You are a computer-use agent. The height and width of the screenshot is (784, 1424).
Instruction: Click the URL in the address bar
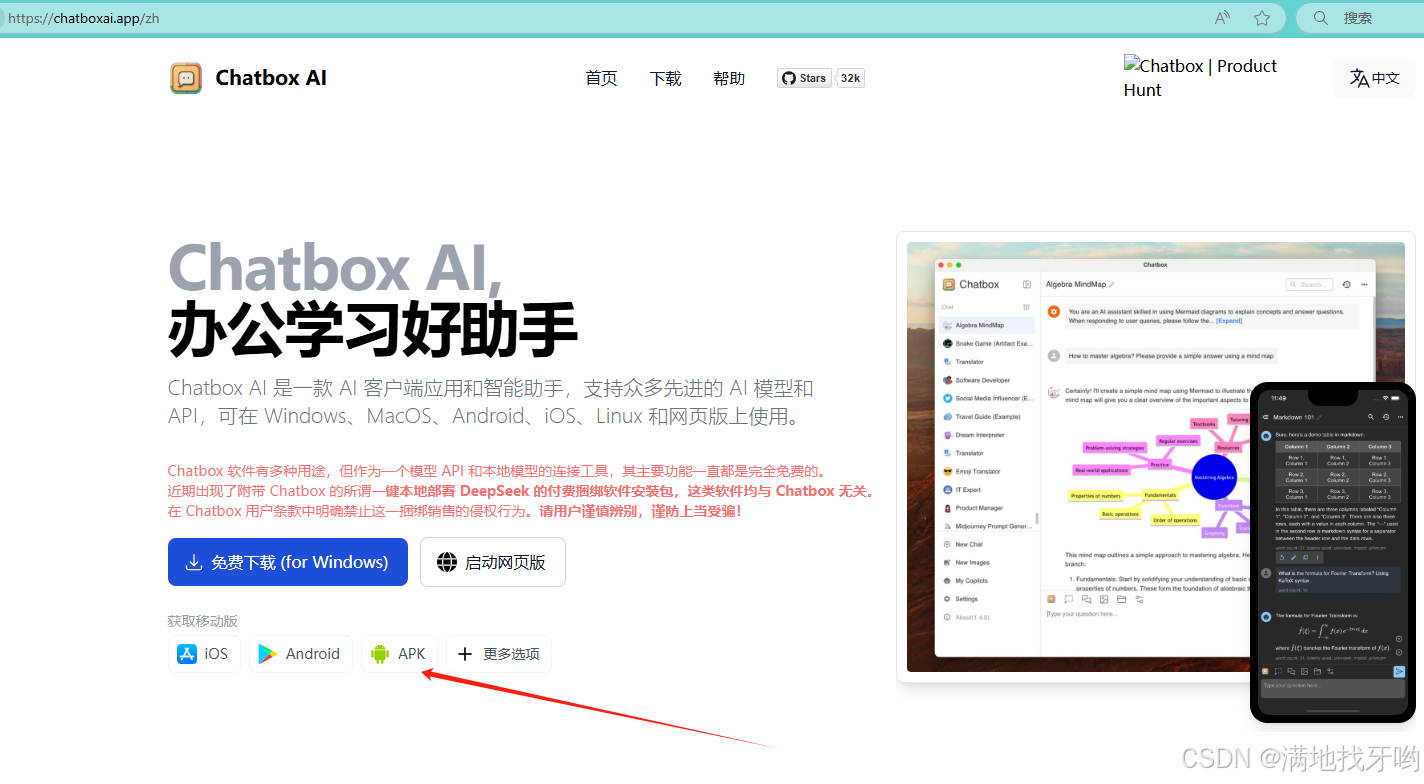click(83, 18)
